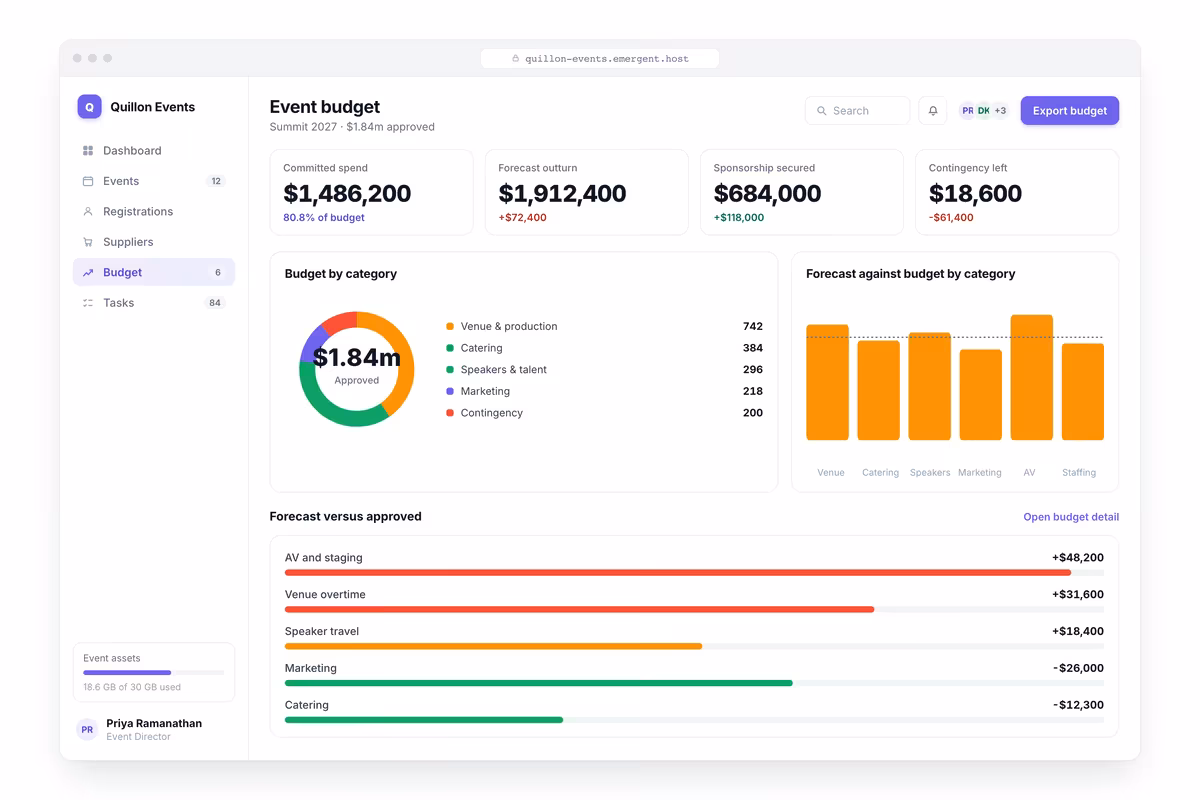This screenshot has width=1200, height=800.
Task: Open the Committed spend card
Action: pos(371,193)
